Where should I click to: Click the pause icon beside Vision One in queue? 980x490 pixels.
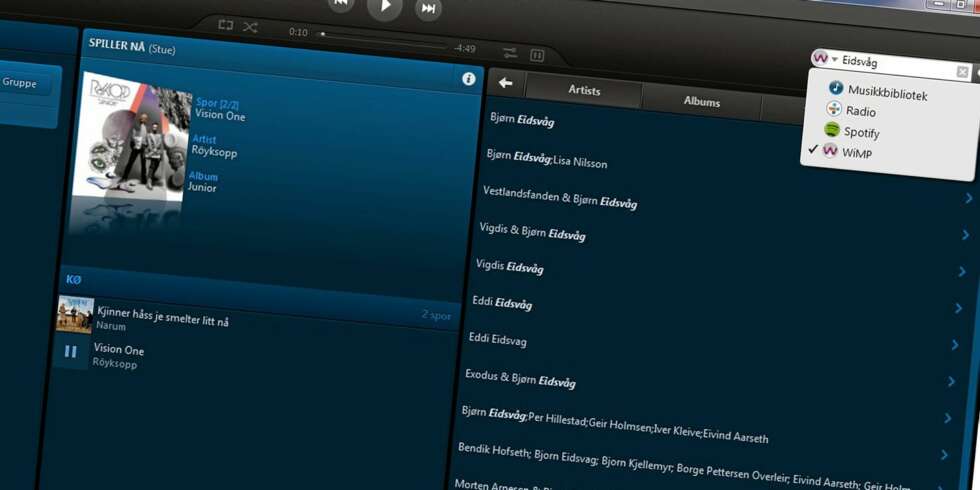click(x=70, y=352)
